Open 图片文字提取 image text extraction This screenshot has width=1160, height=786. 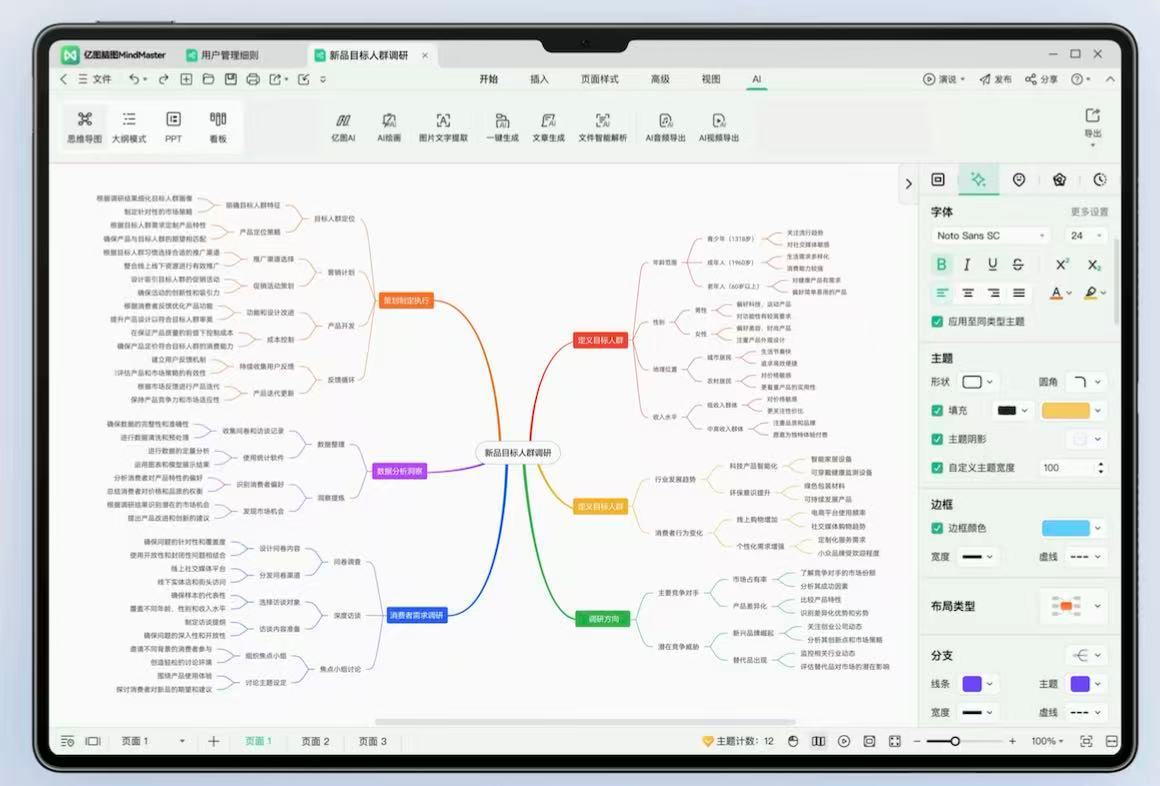pos(443,127)
